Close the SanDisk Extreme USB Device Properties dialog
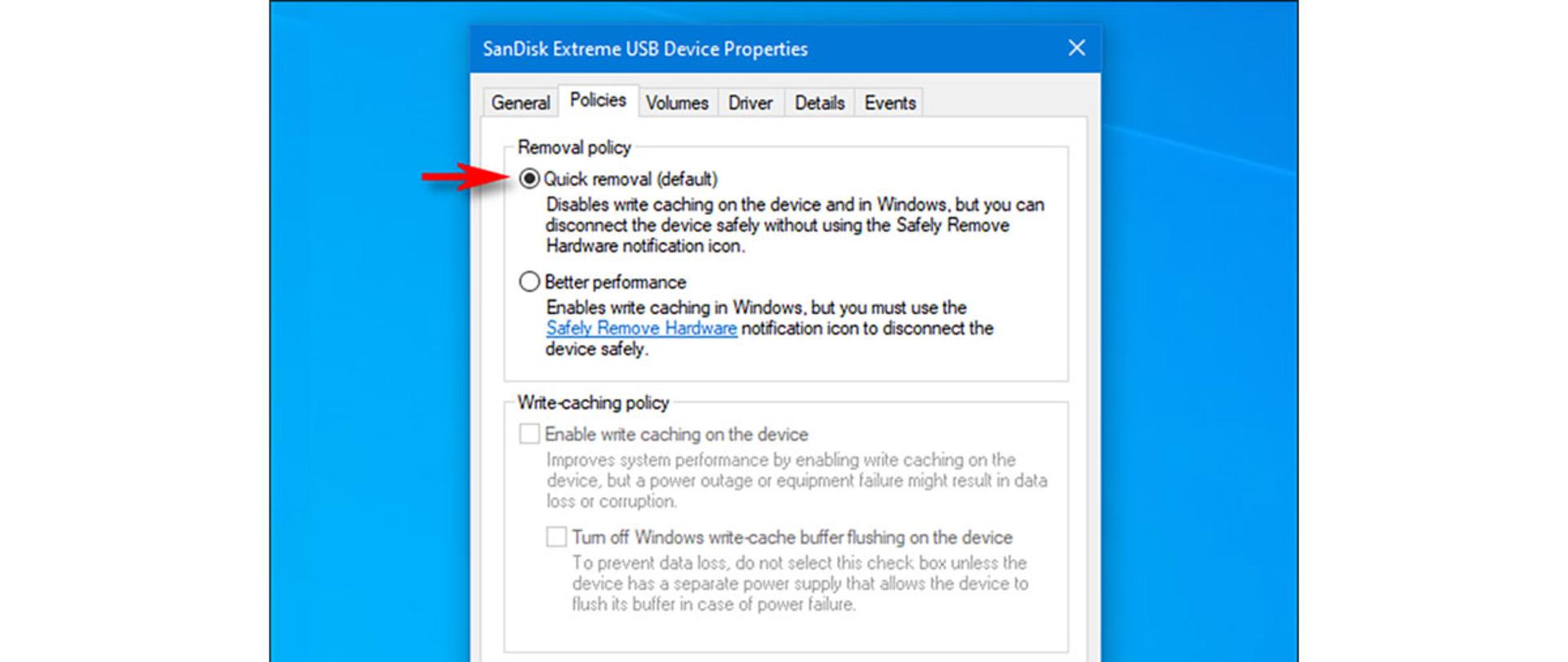The image size is (1568, 662). point(1076,48)
